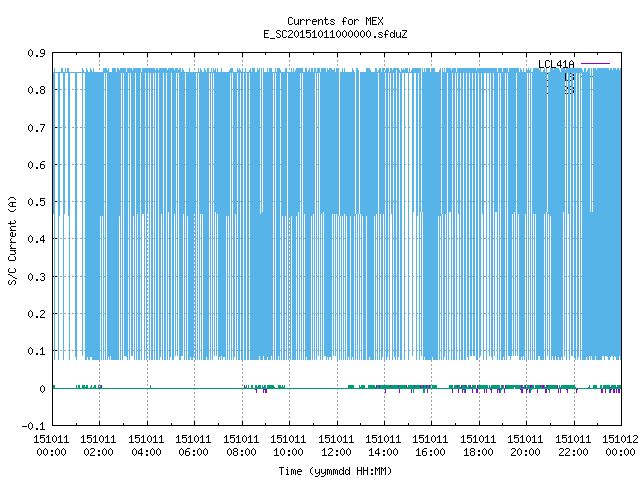Click the chart title 'Currents for MEX'
This screenshot has height=480, width=640.
coord(335,21)
